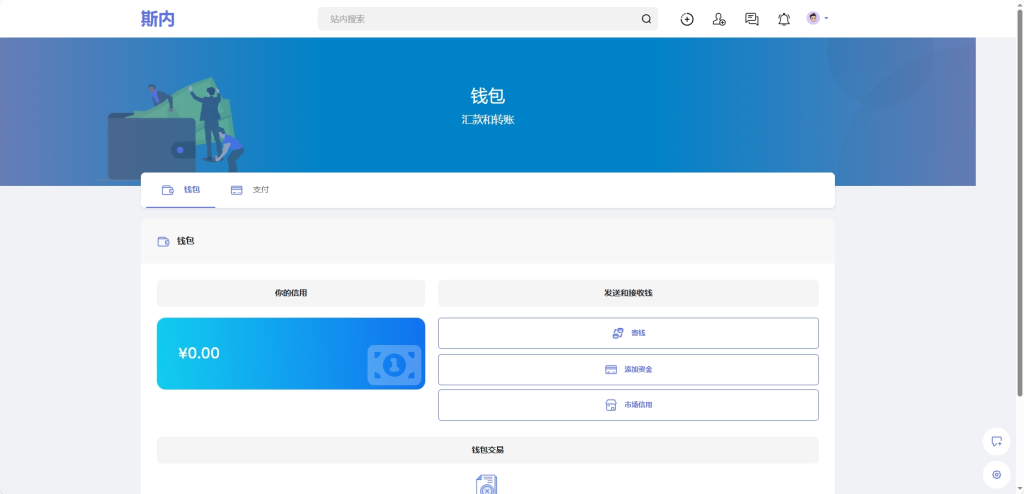1024x494 pixels.
Task: Open the floating new chat icon
Action: pos(997,441)
